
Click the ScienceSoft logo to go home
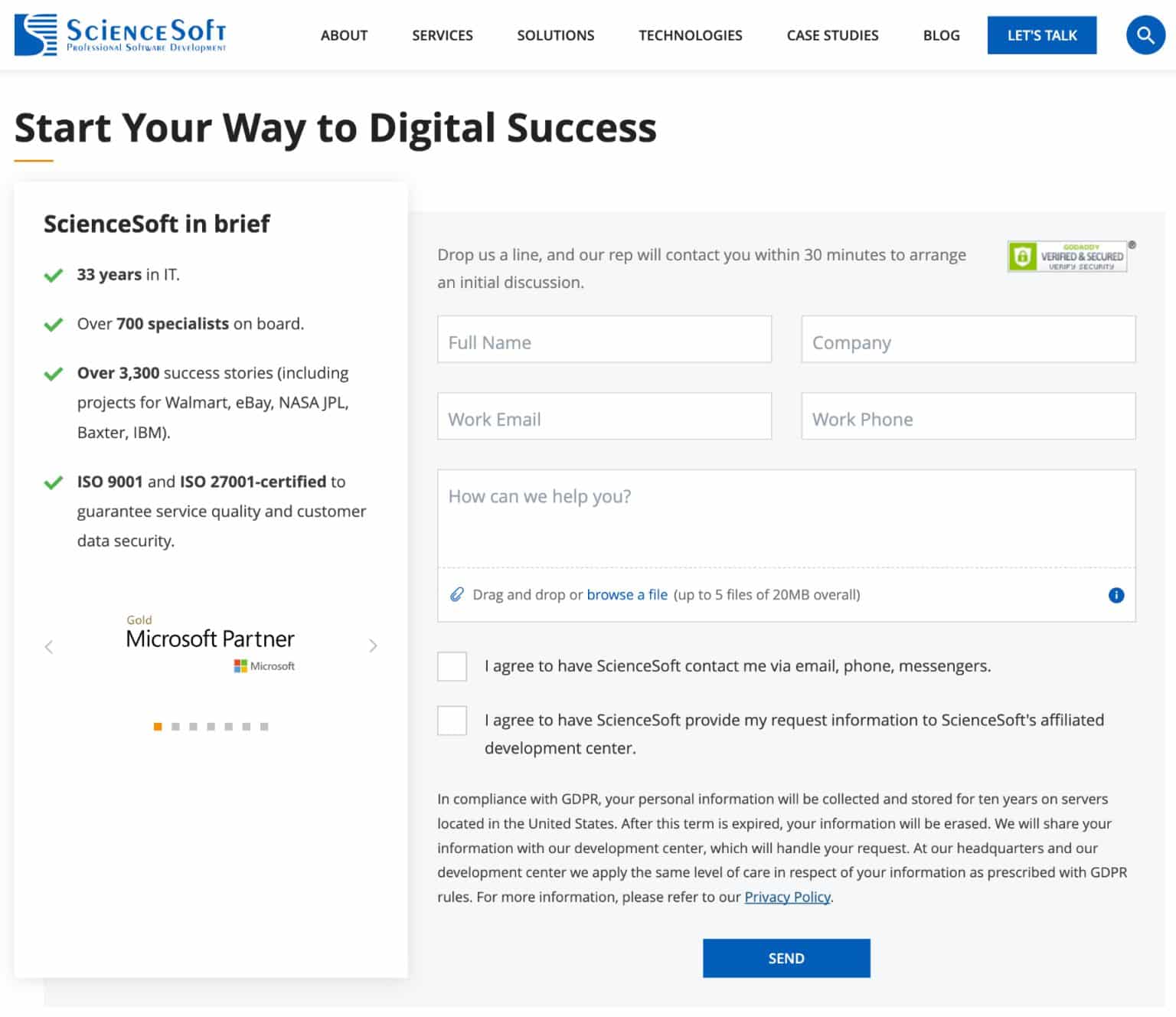119,34
